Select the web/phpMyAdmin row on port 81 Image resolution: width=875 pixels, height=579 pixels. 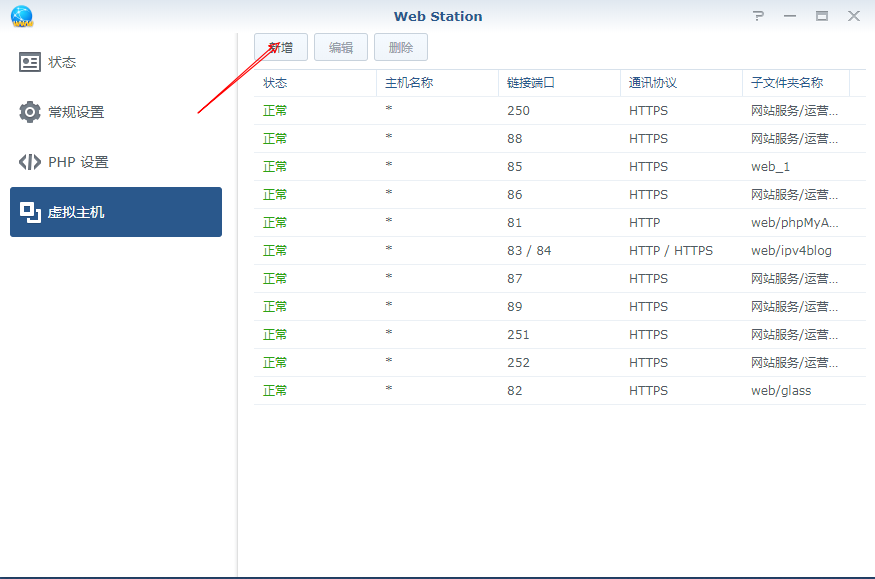[560, 223]
